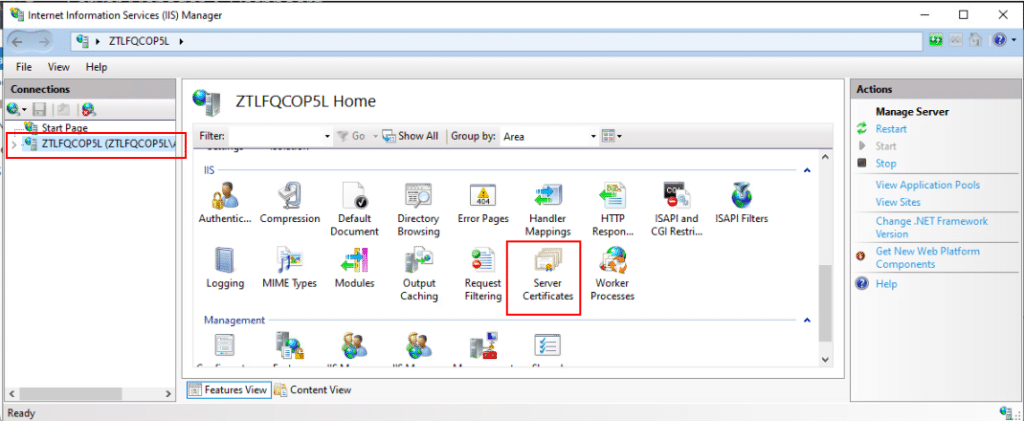Click the features pane scroll down arrow
The image size is (1024, 421).
pos(825,360)
